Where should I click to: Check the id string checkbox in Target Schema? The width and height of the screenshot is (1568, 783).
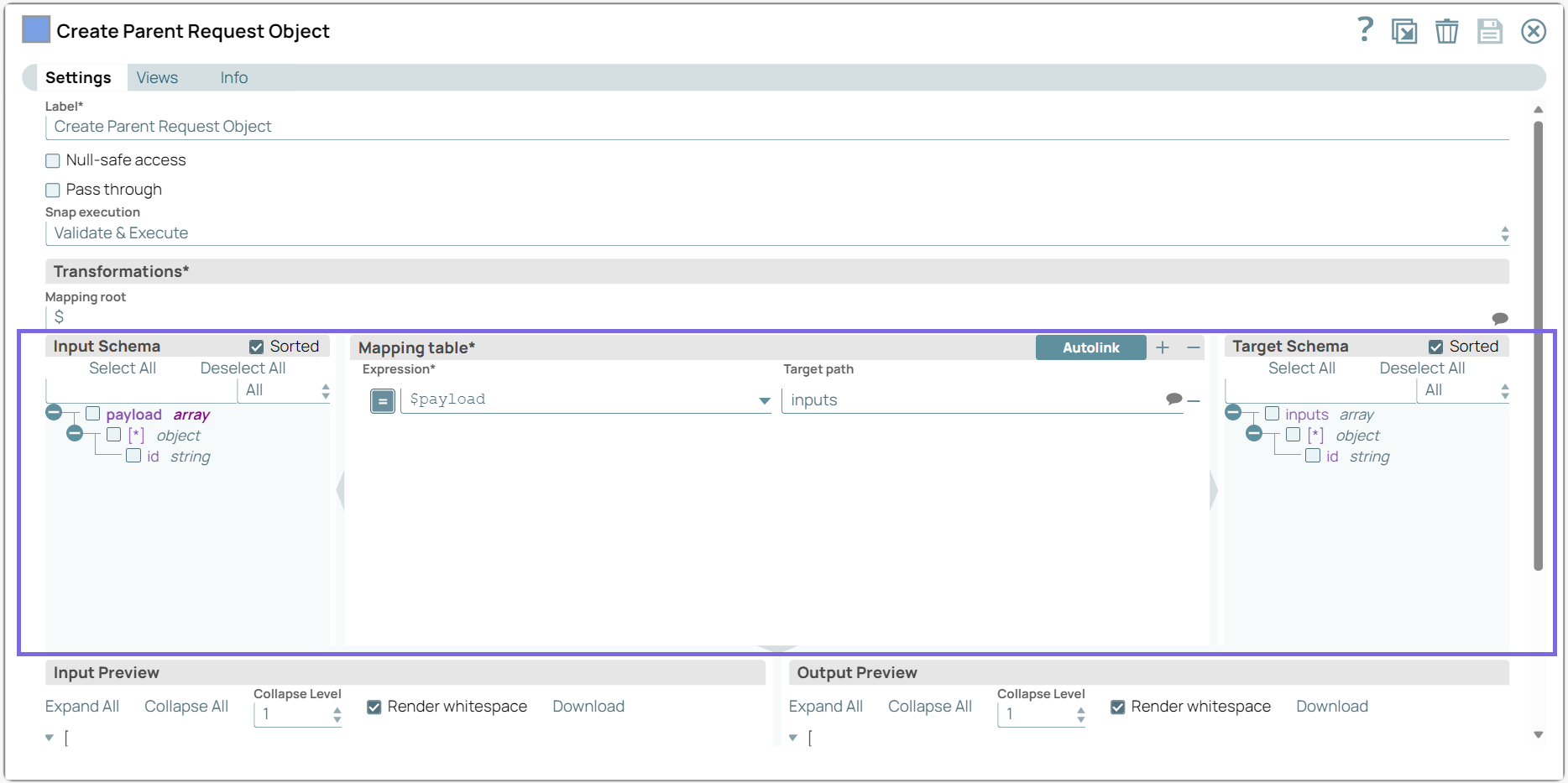click(1313, 456)
